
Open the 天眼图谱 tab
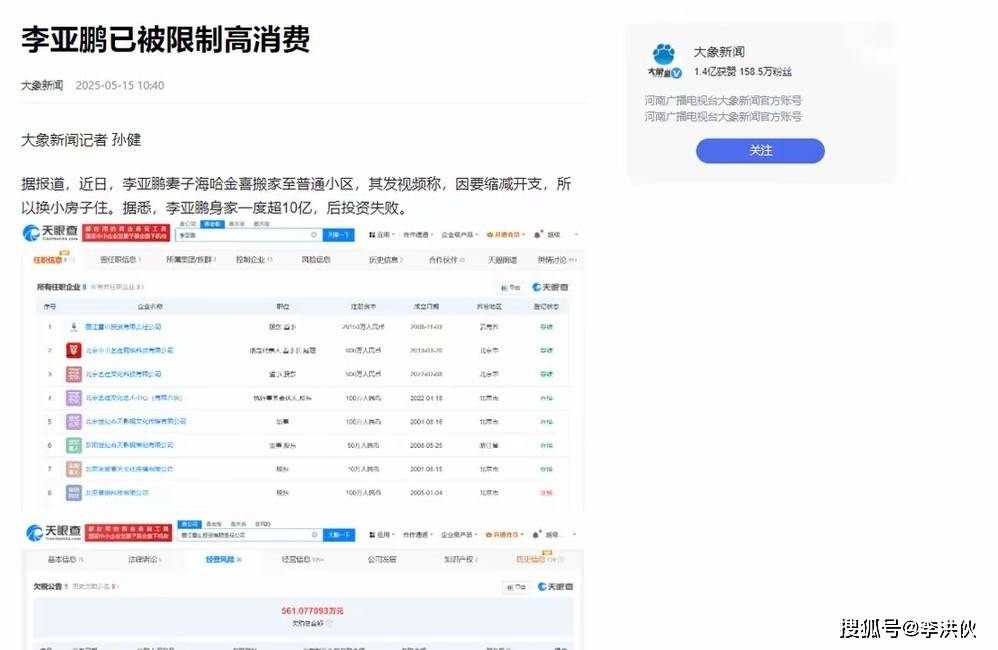(502, 260)
